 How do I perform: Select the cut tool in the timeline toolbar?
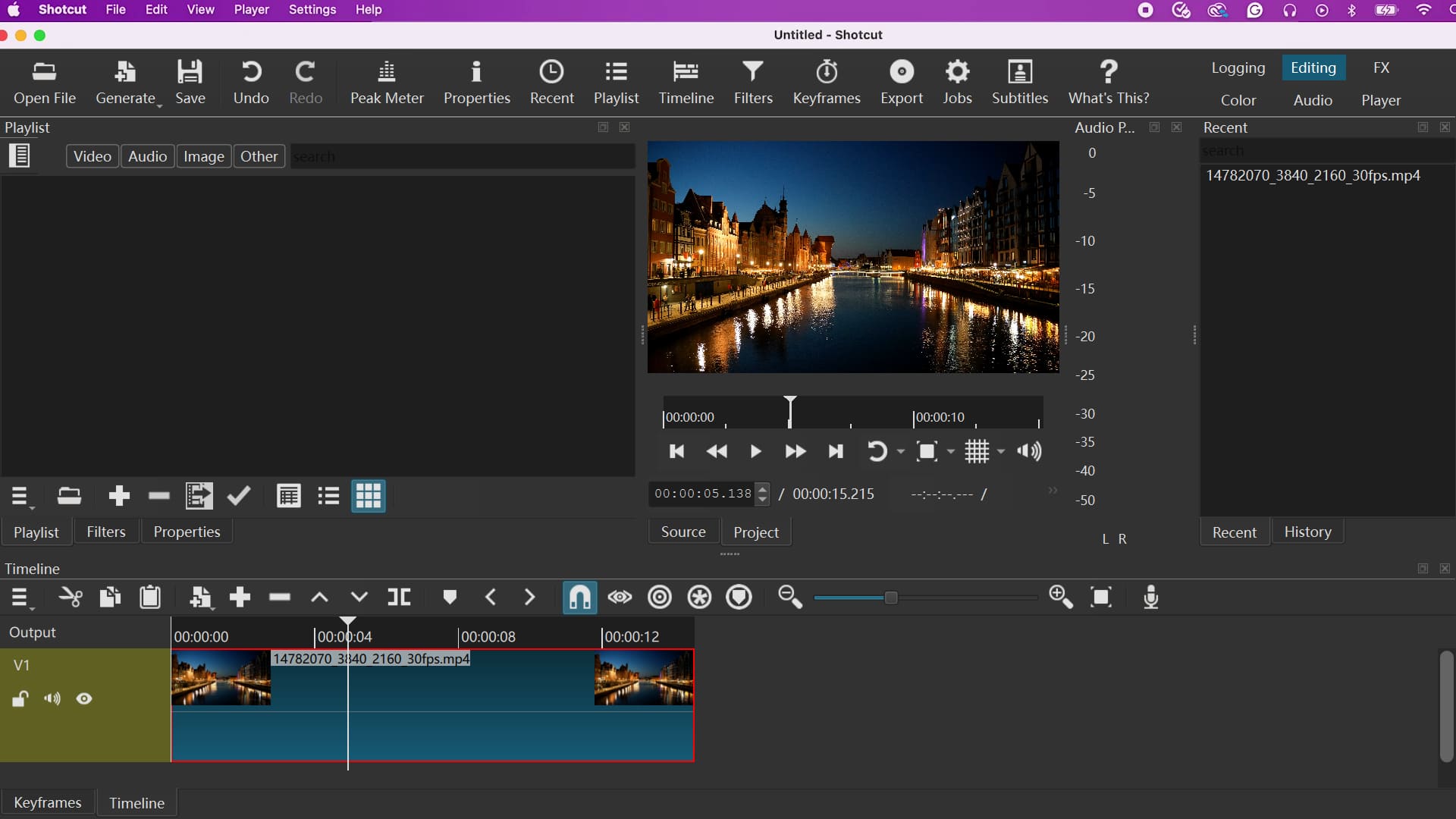[71, 598]
